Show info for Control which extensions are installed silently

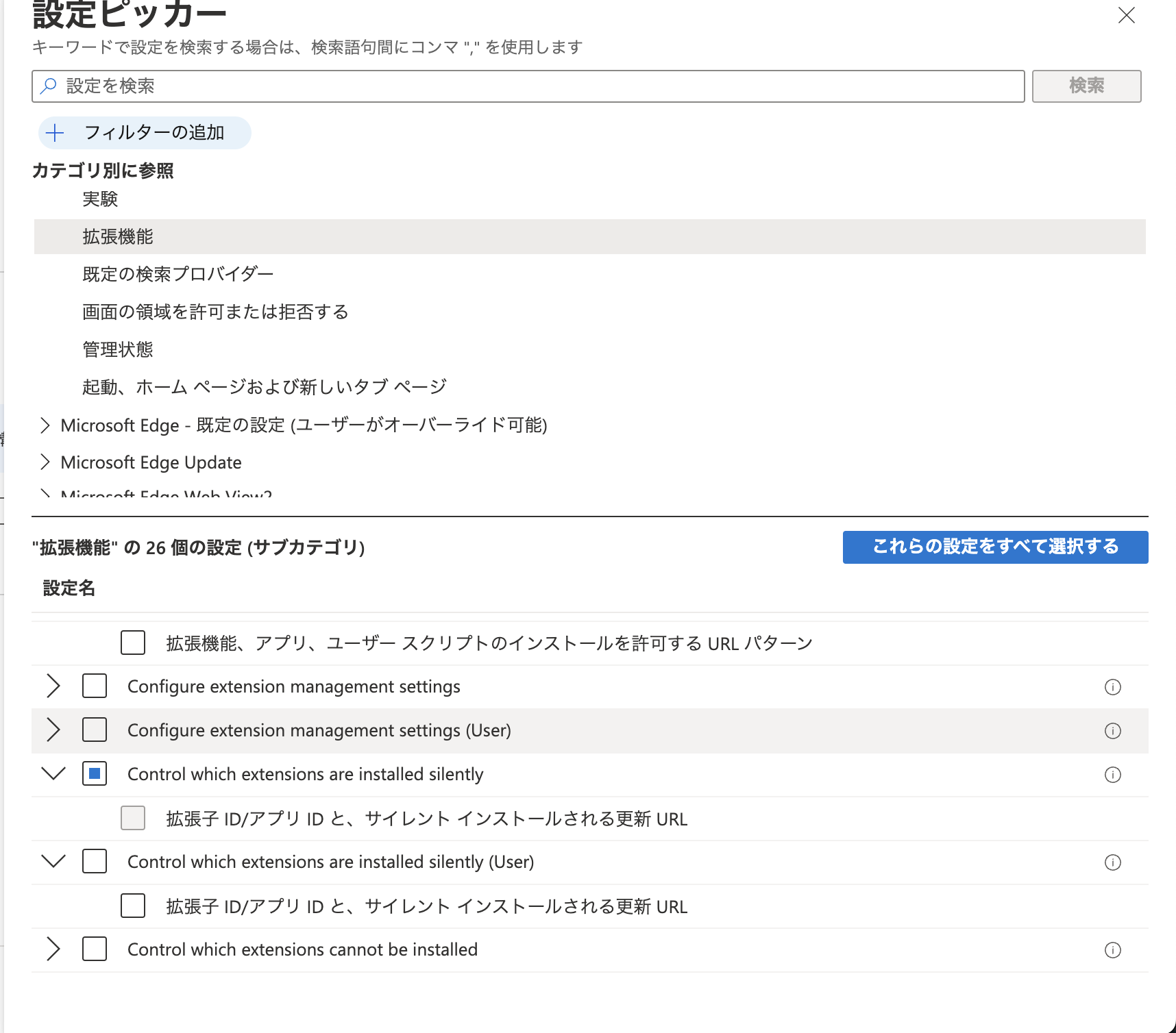(x=1113, y=775)
